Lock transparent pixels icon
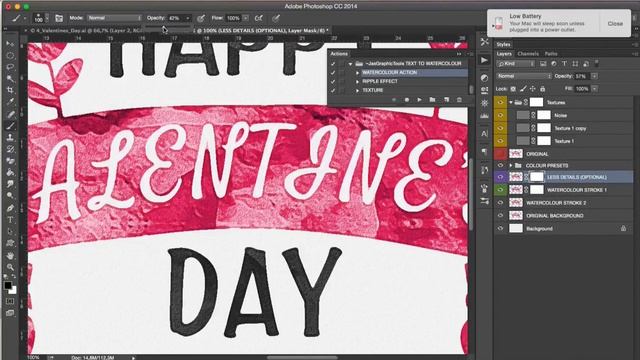Screen dimensions: 640x360 (x=513, y=89)
